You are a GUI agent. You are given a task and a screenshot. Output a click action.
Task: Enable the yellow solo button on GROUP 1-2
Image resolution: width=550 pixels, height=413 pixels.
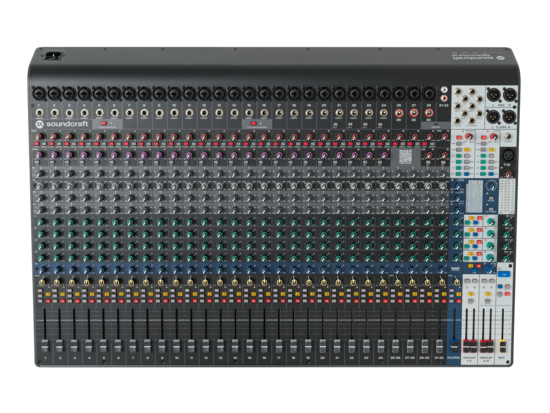point(471,294)
